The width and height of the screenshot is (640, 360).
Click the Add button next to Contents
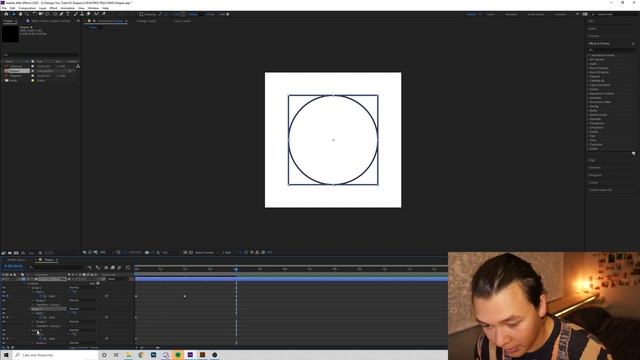tap(98, 283)
